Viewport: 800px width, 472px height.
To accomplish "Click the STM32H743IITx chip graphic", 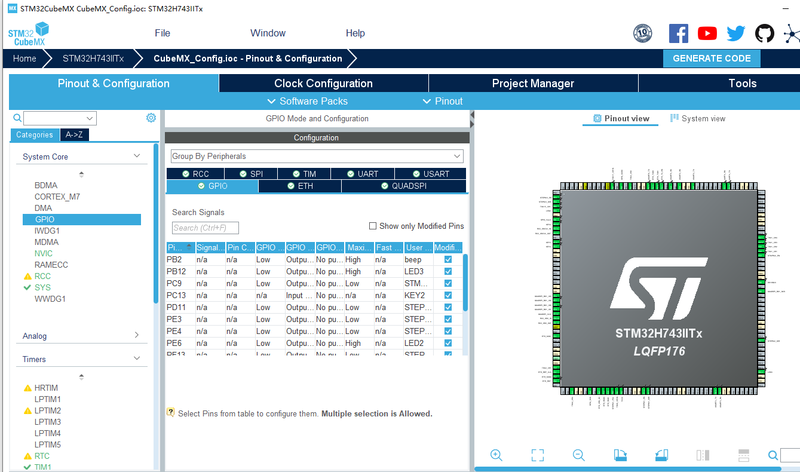I will [659, 288].
